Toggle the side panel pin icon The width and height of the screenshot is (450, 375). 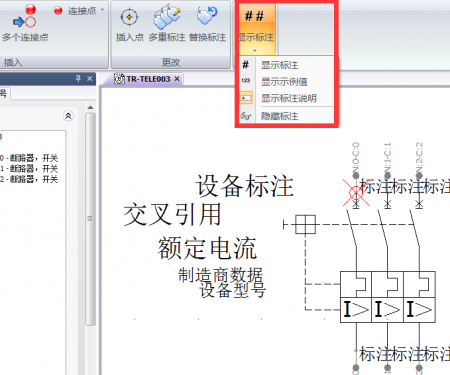78,78
